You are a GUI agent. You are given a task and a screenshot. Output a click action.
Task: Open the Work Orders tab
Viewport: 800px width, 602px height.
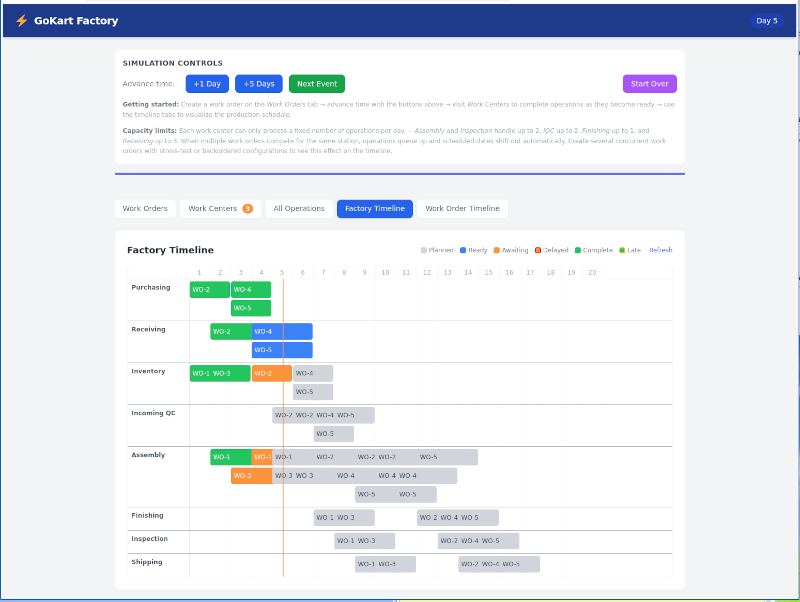tap(145, 209)
